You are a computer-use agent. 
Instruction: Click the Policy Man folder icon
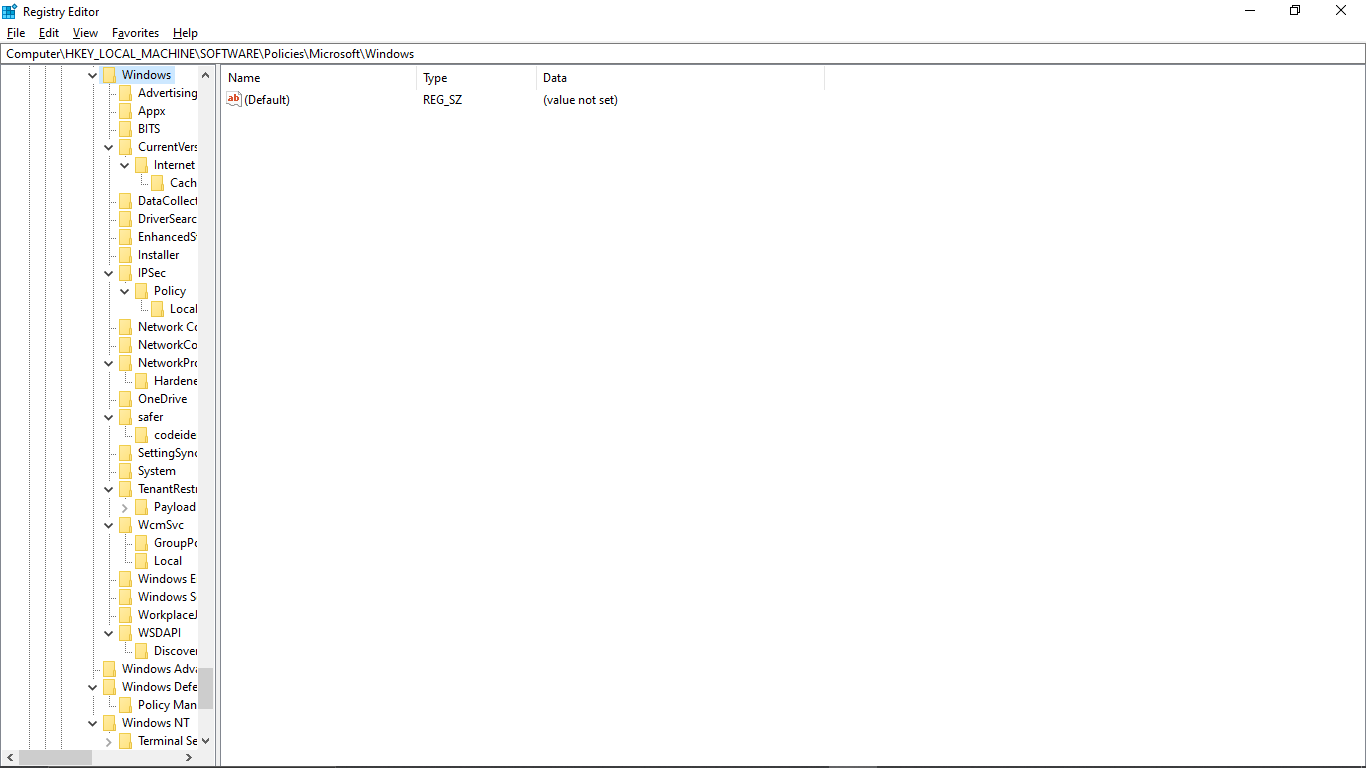(125, 705)
